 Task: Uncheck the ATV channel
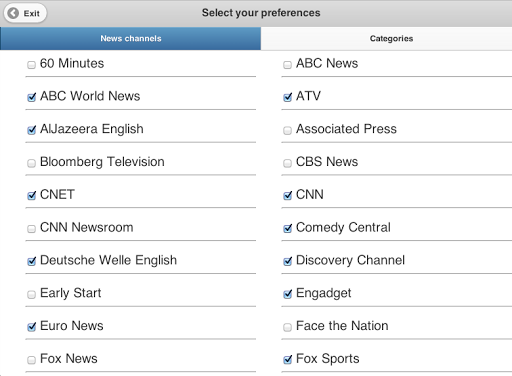tap(287, 97)
